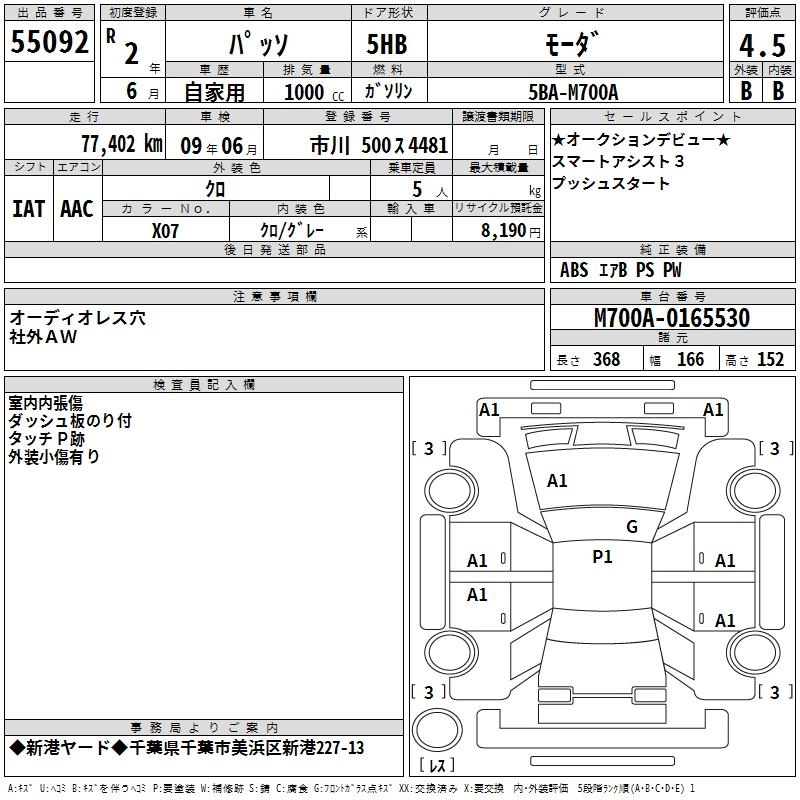Select the equipment list ABS エアB PS PW
800x800 pixels.
pos(621,269)
